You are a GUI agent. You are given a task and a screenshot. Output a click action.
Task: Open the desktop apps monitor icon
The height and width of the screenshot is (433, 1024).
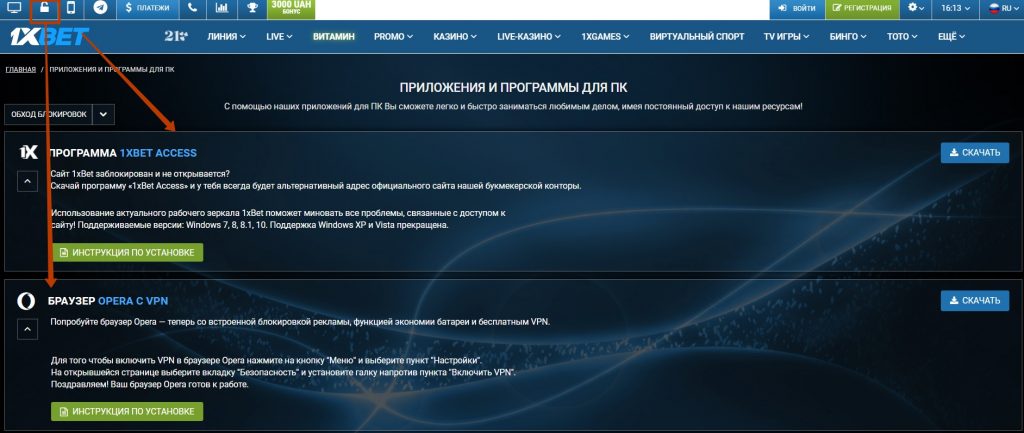(x=14, y=8)
